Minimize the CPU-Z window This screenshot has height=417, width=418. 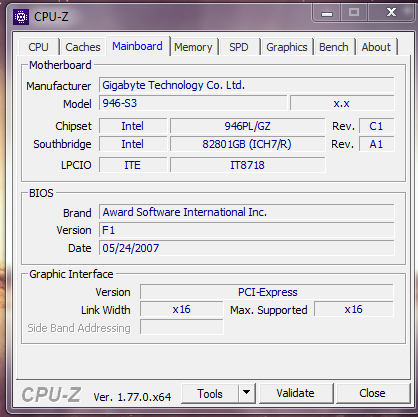click(327, 13)
